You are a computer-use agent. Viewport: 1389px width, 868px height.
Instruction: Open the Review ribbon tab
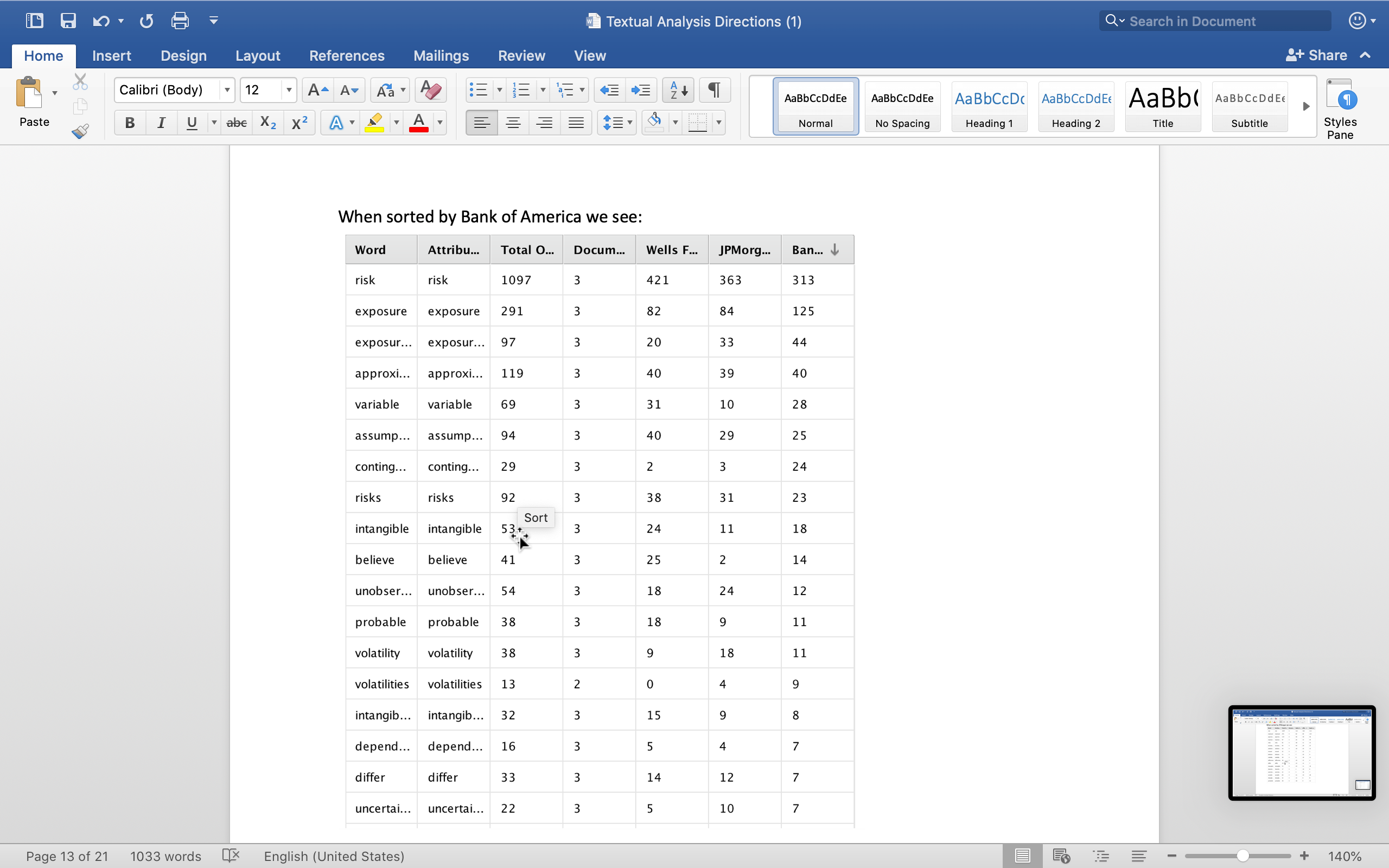point(520,55)
